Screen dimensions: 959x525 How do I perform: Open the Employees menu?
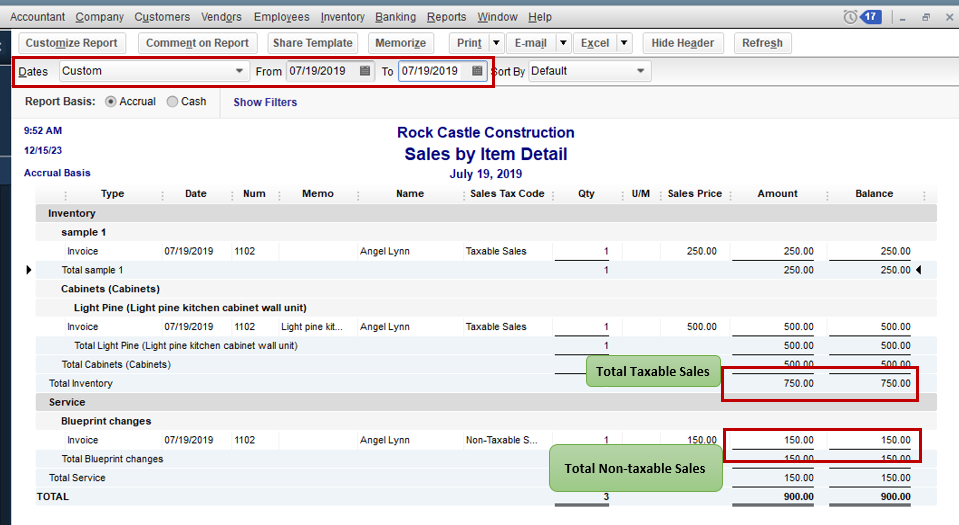tap(281, 17)
